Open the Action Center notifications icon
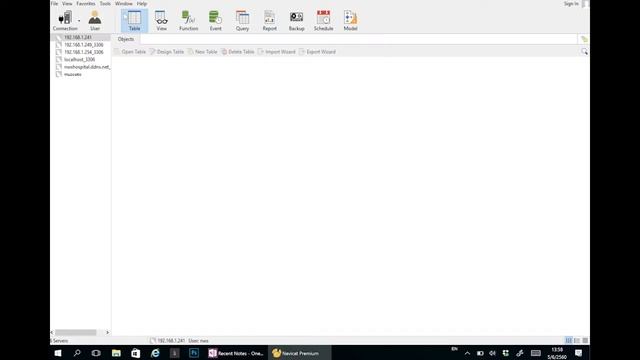The width and height of the screenshot is (640, 360). pyautogui.click(x=578, y=353)
